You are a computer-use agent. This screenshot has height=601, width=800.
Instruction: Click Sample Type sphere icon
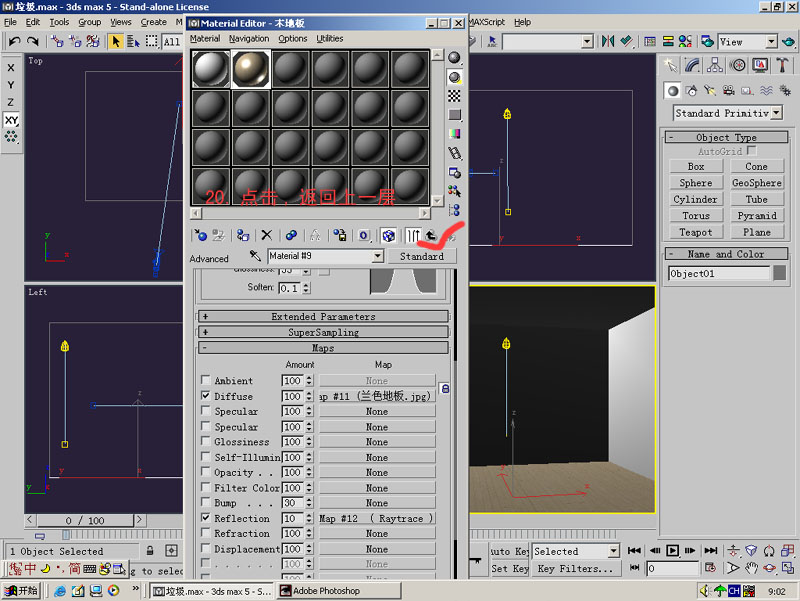tap(454, 58)
